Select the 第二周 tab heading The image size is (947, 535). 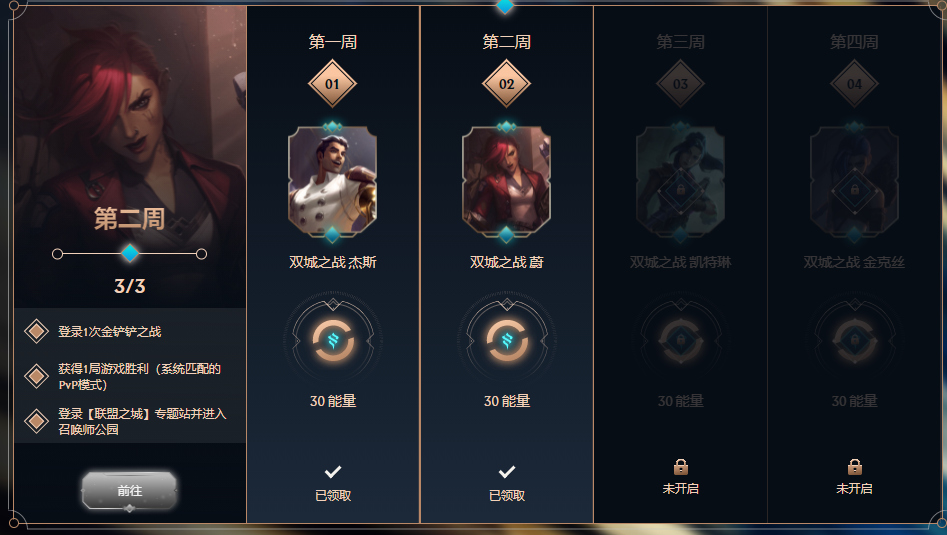coord(507,42)
